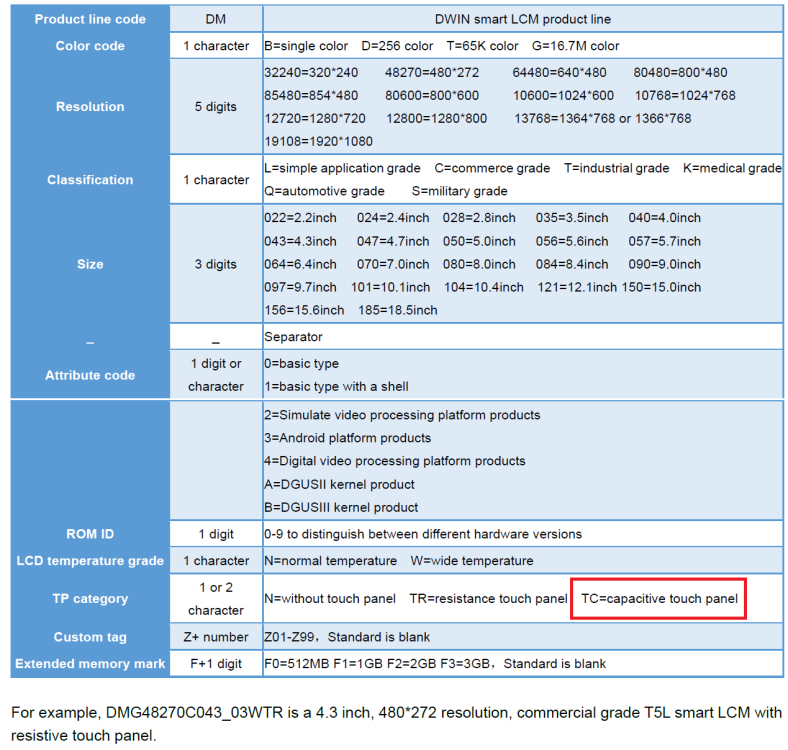788x750 pixels.
Task: Select '090=9.0inch' size entry
Action: click(x=664, y=264)
